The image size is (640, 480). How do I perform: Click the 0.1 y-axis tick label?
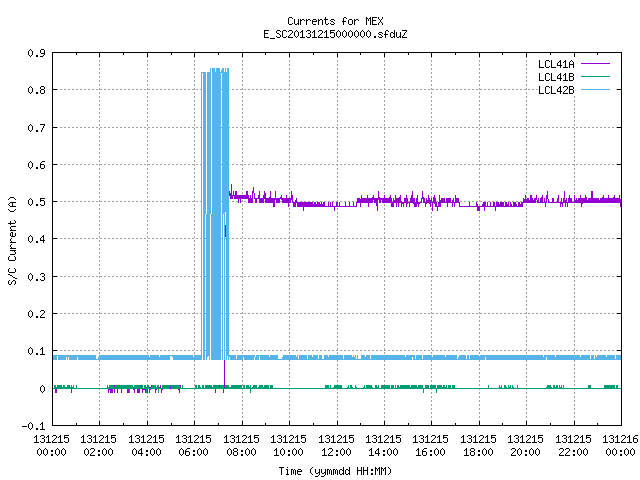click(x=36, y=351)
